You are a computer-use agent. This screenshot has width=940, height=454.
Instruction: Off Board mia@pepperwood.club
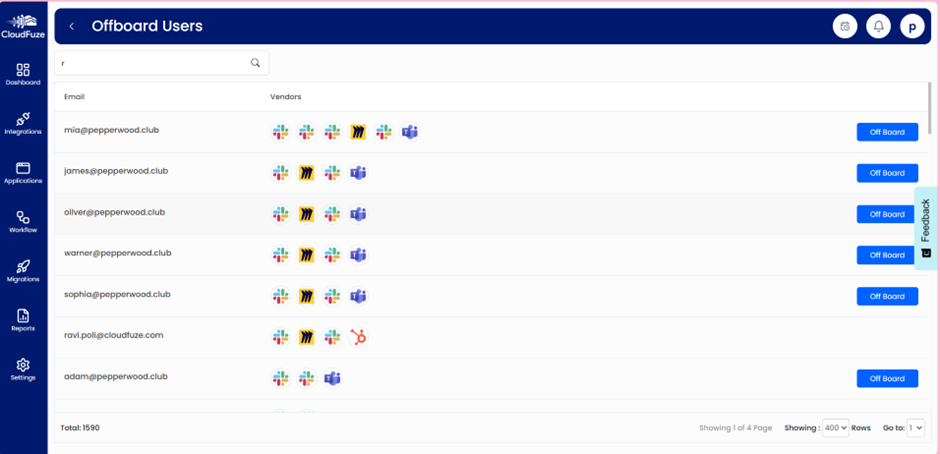(x=887, y=132)
